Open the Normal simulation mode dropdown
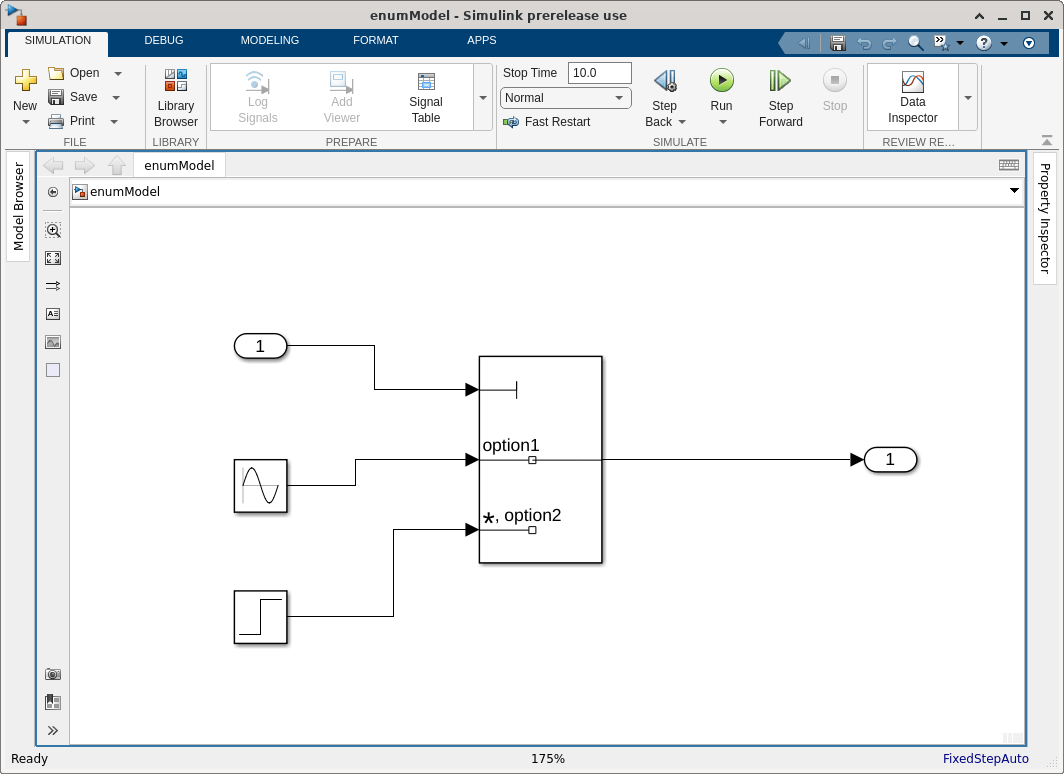The image size is (1064, 774). (565, 98)
